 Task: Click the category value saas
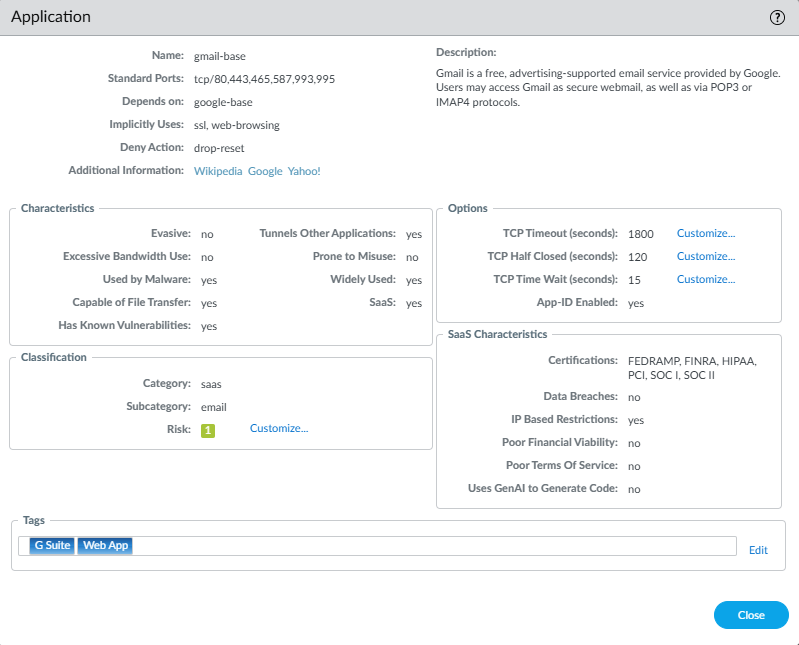tap(211, 384)
